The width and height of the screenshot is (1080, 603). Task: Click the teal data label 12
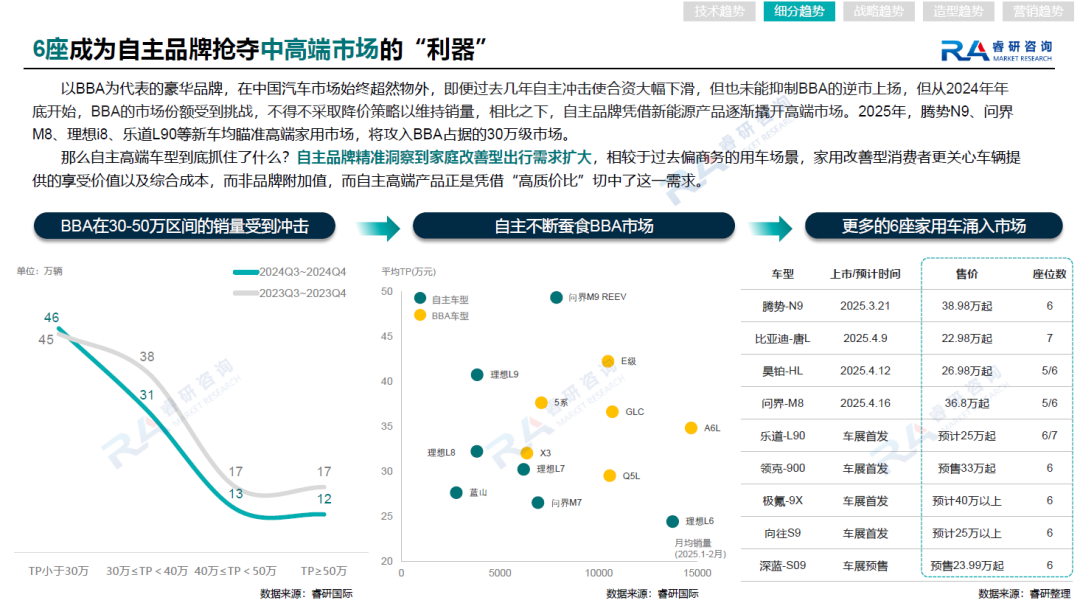tap(324, 499)
